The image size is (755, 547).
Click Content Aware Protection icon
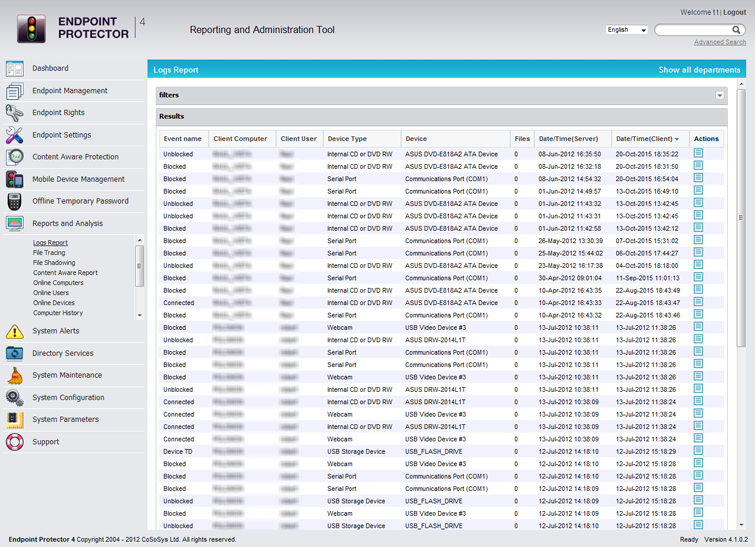tap(14, 157)
